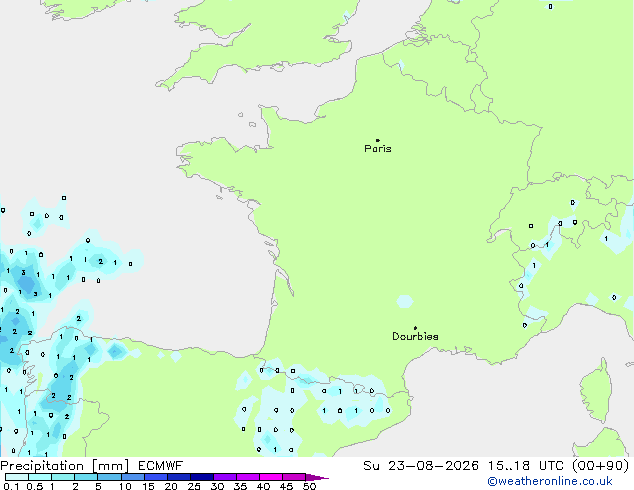Click the violet 30 mm legend swatch
The width and height of the screenshot is (634, 490).
(225, 477)
